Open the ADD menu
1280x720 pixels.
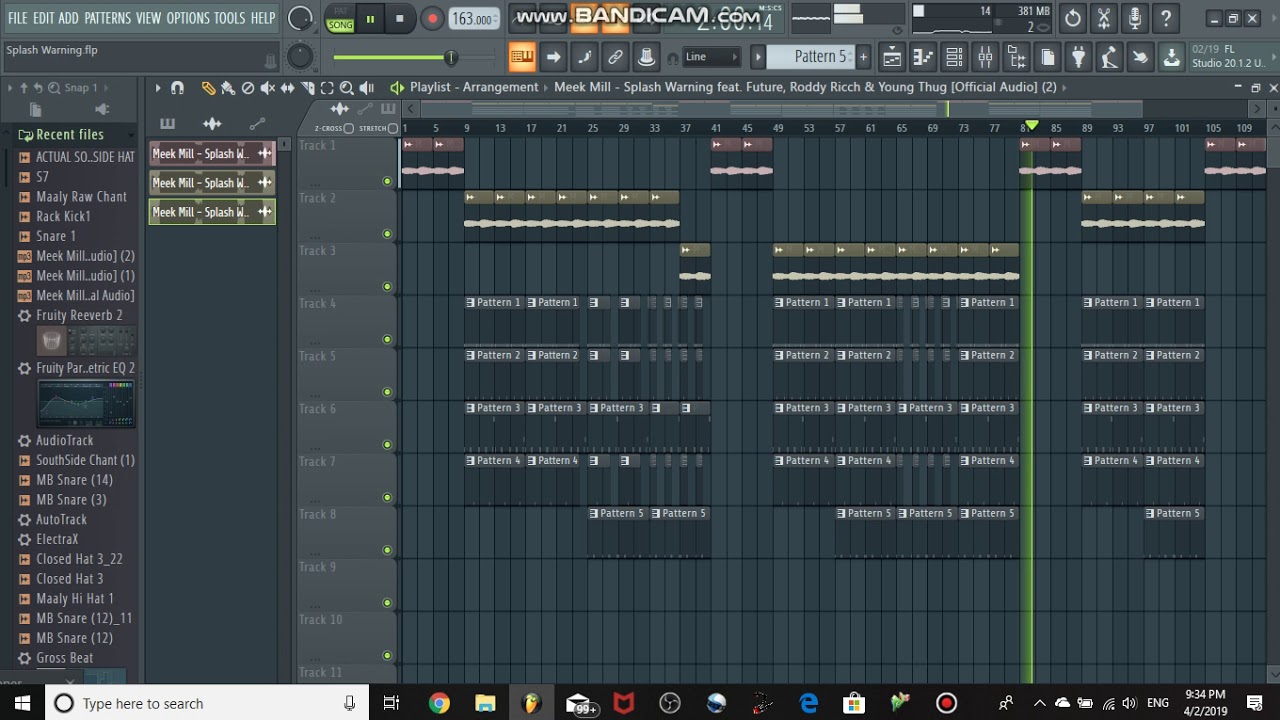[x=68, y=18]
